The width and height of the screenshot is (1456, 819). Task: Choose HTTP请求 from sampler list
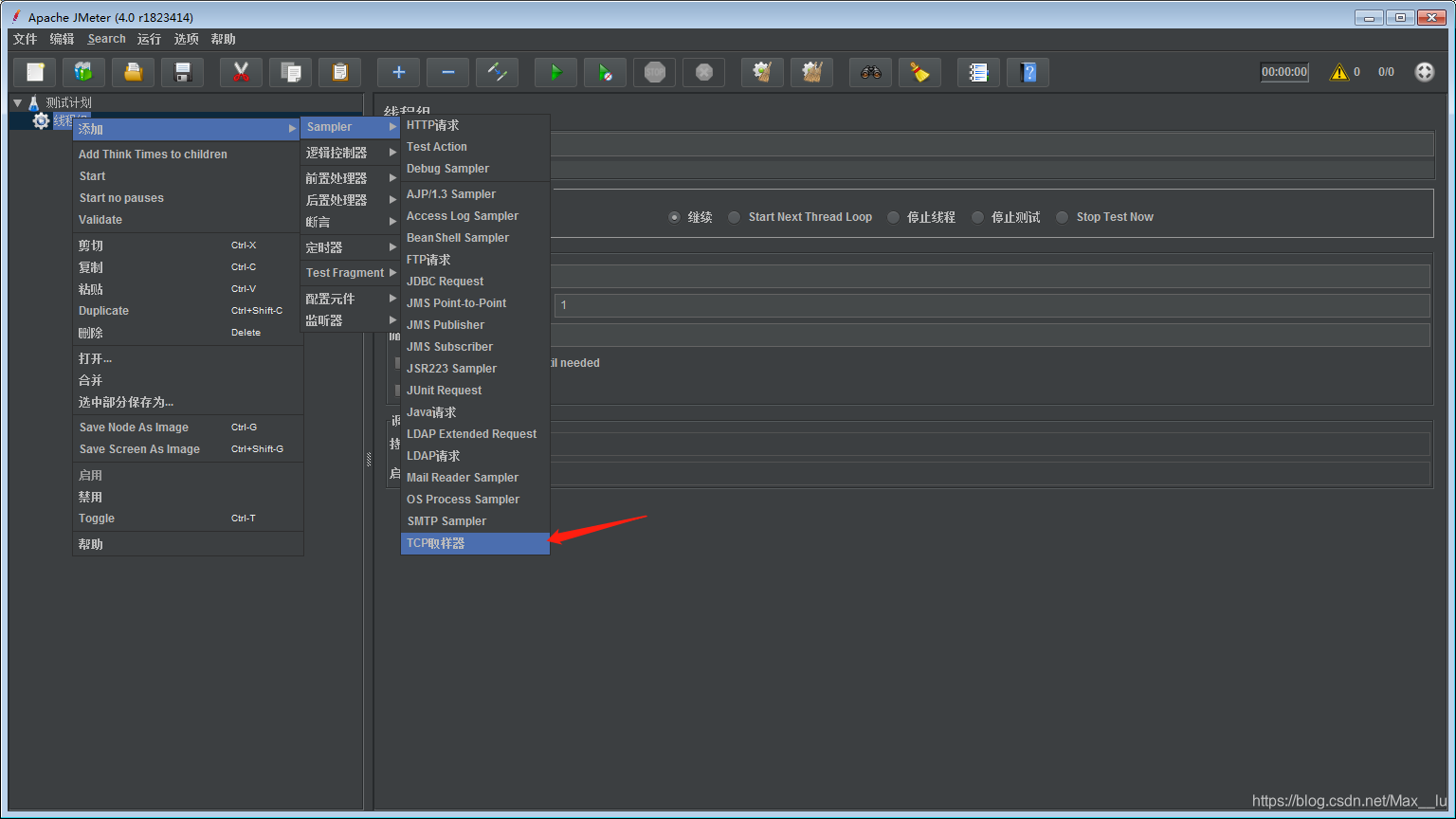point(475,125)
